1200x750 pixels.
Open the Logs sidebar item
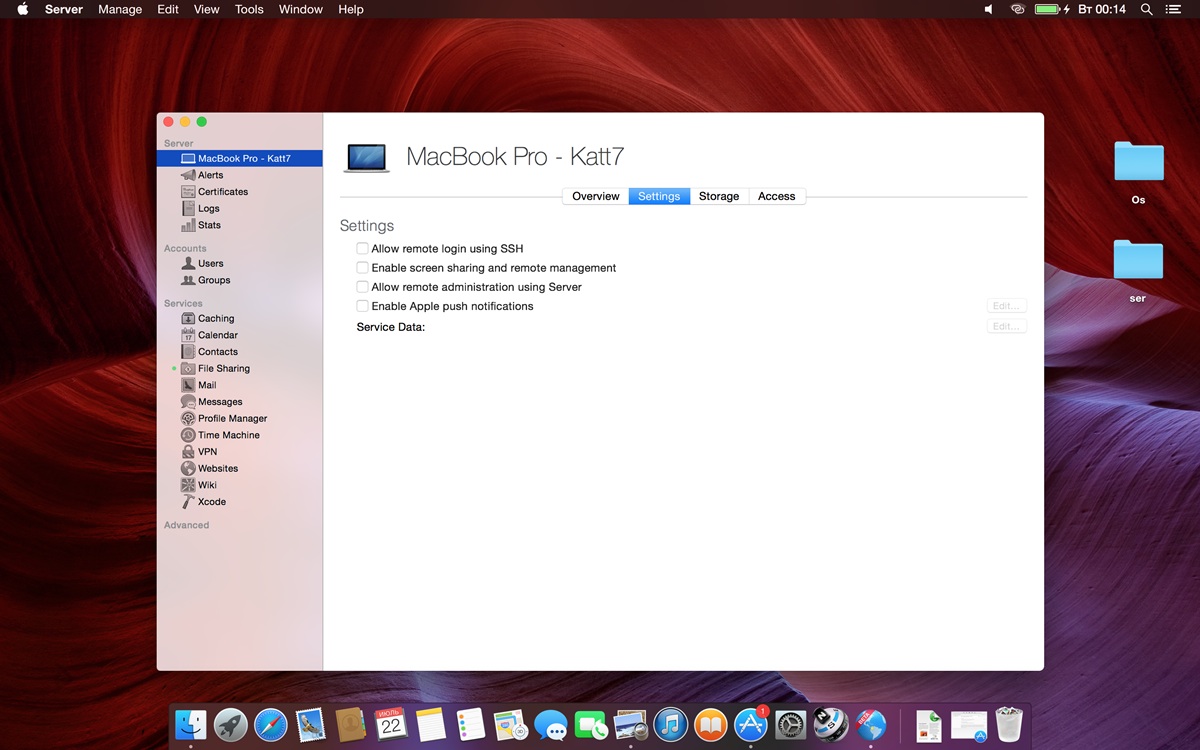click(201, 209)
